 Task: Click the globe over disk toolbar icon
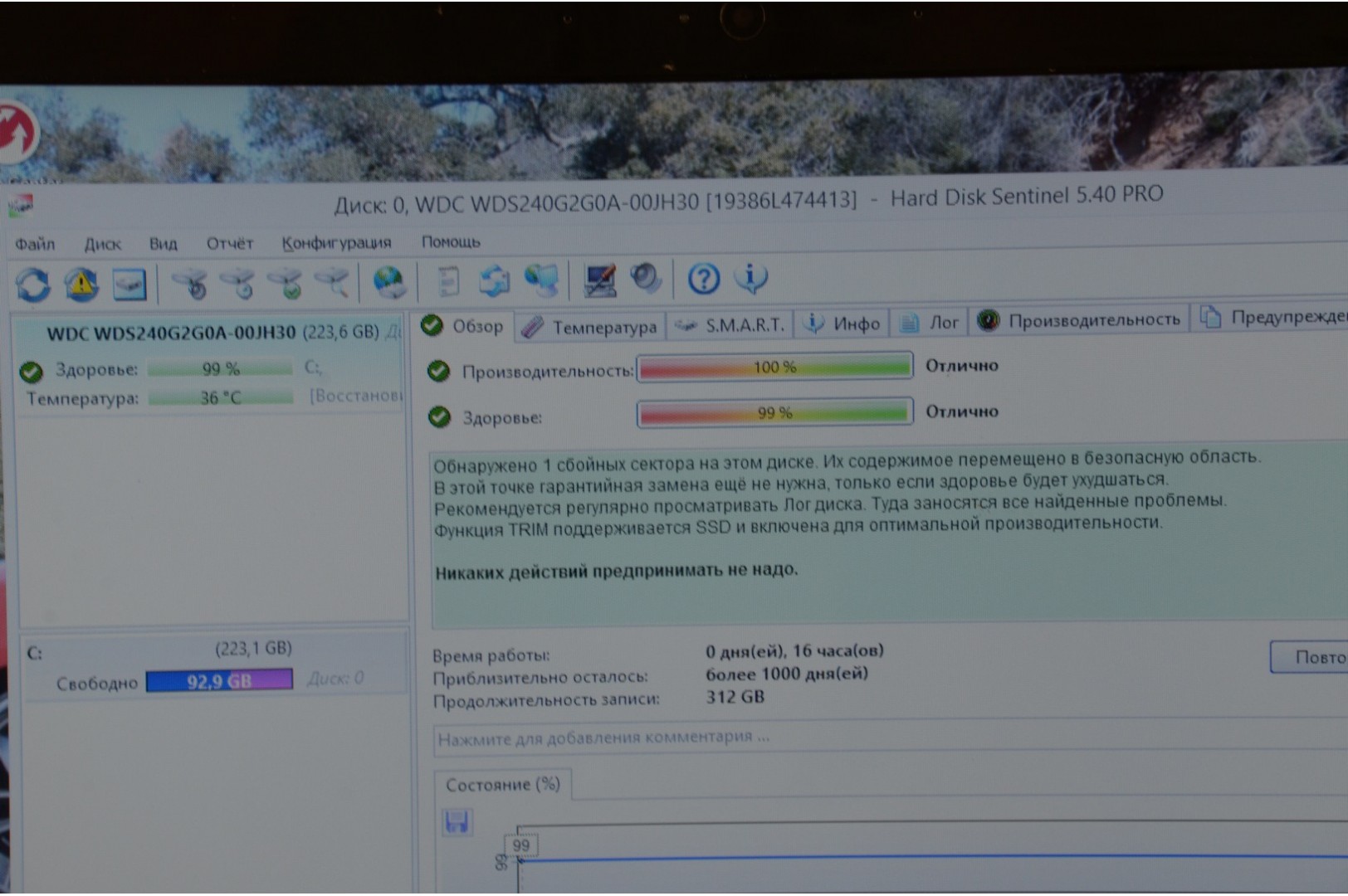[x=388, y=282]
